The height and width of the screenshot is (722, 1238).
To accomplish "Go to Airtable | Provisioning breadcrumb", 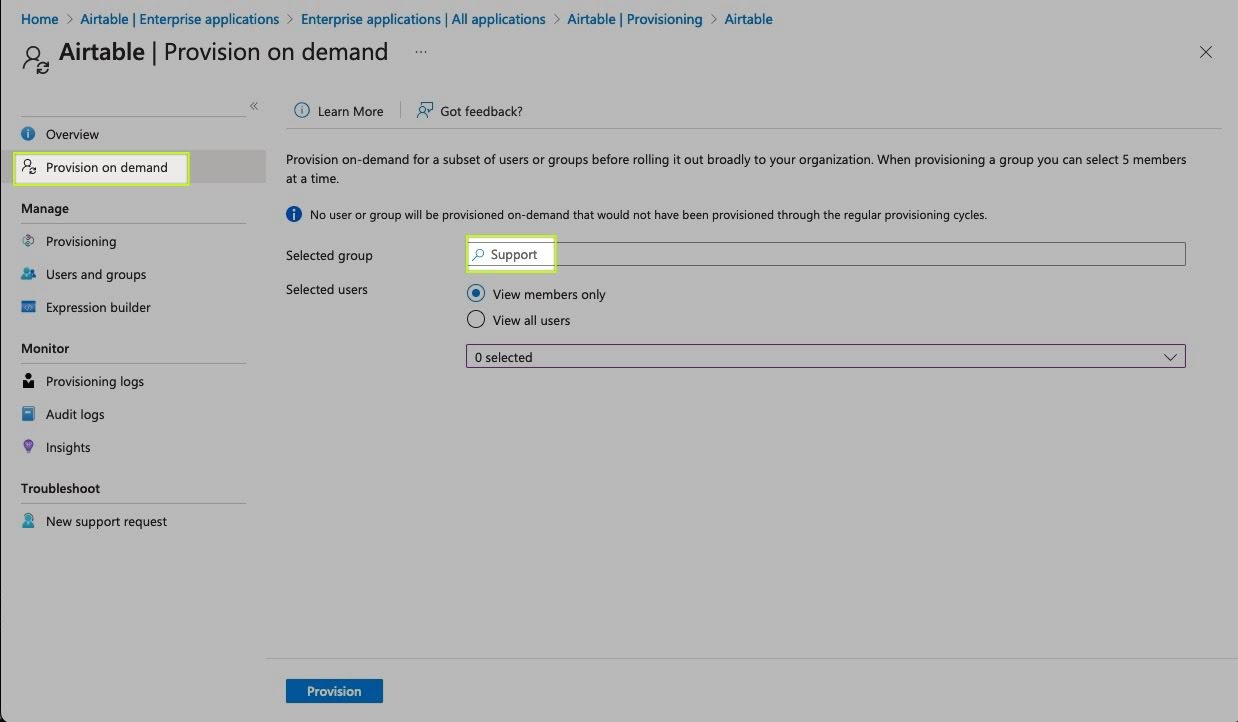I will pyautogui.click(x=635, y=19).
